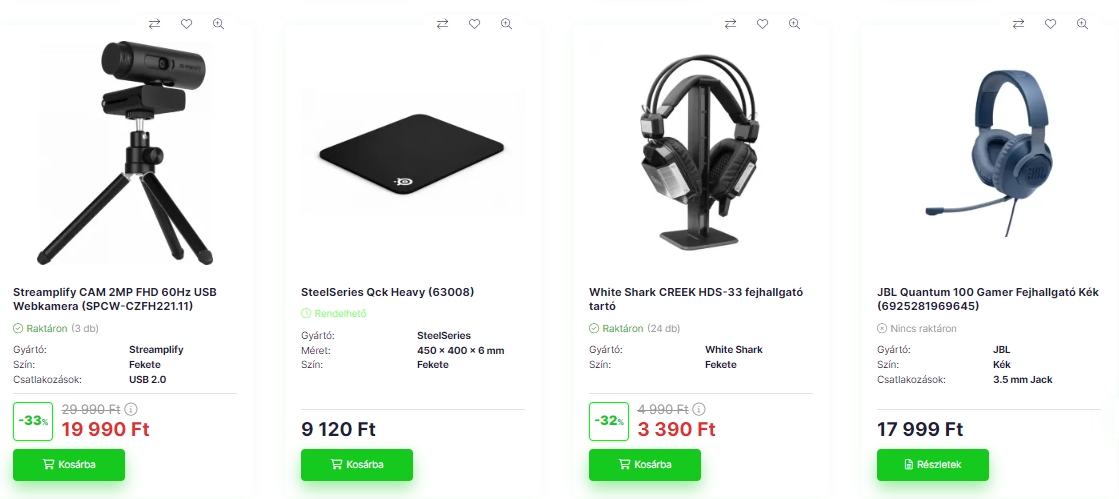The width and height of the screenshot is (1119, 499).
Task: Add Streamplify webcam to wishlist
Action: 186,24
